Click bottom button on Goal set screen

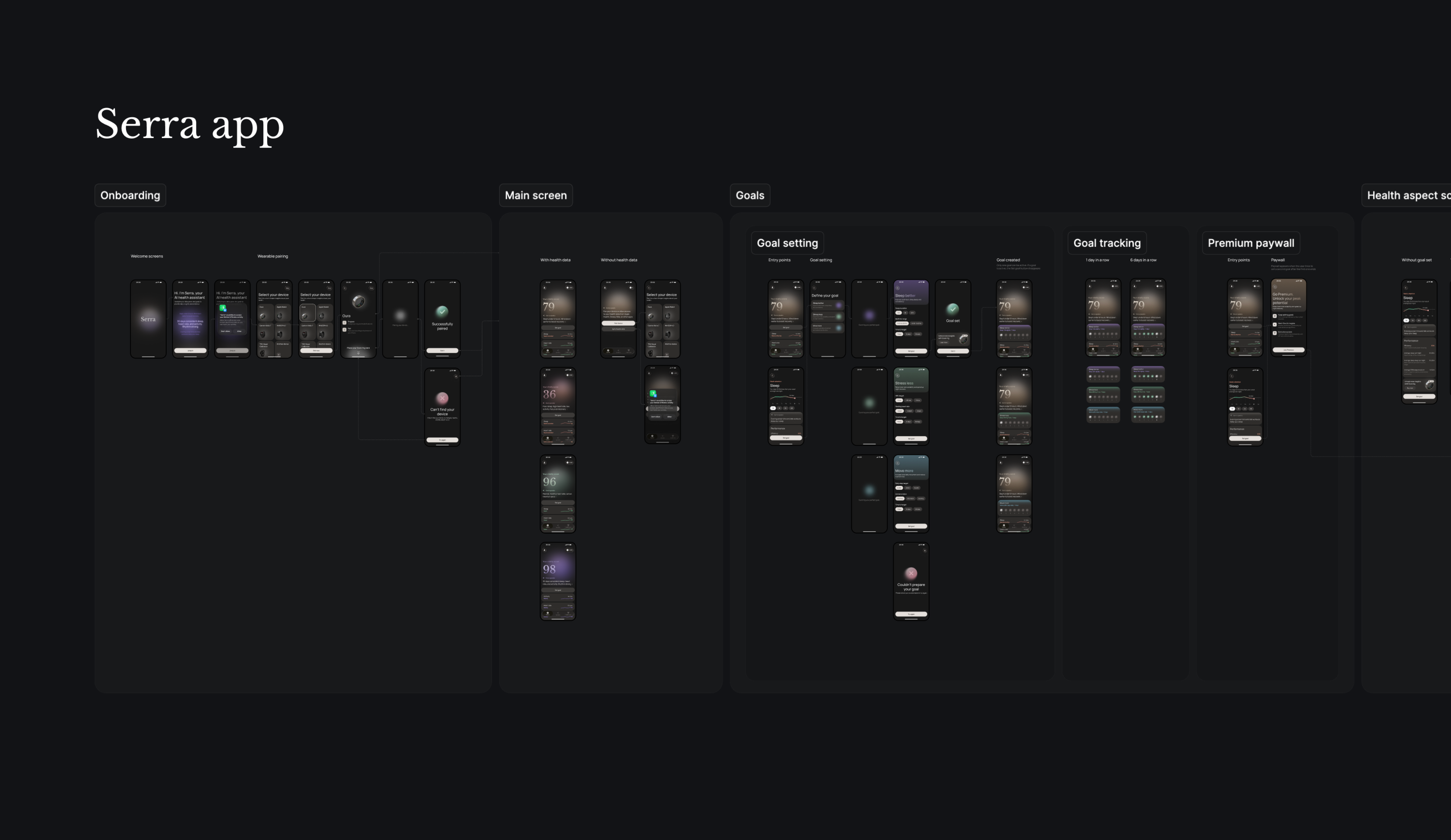(953, 351)
